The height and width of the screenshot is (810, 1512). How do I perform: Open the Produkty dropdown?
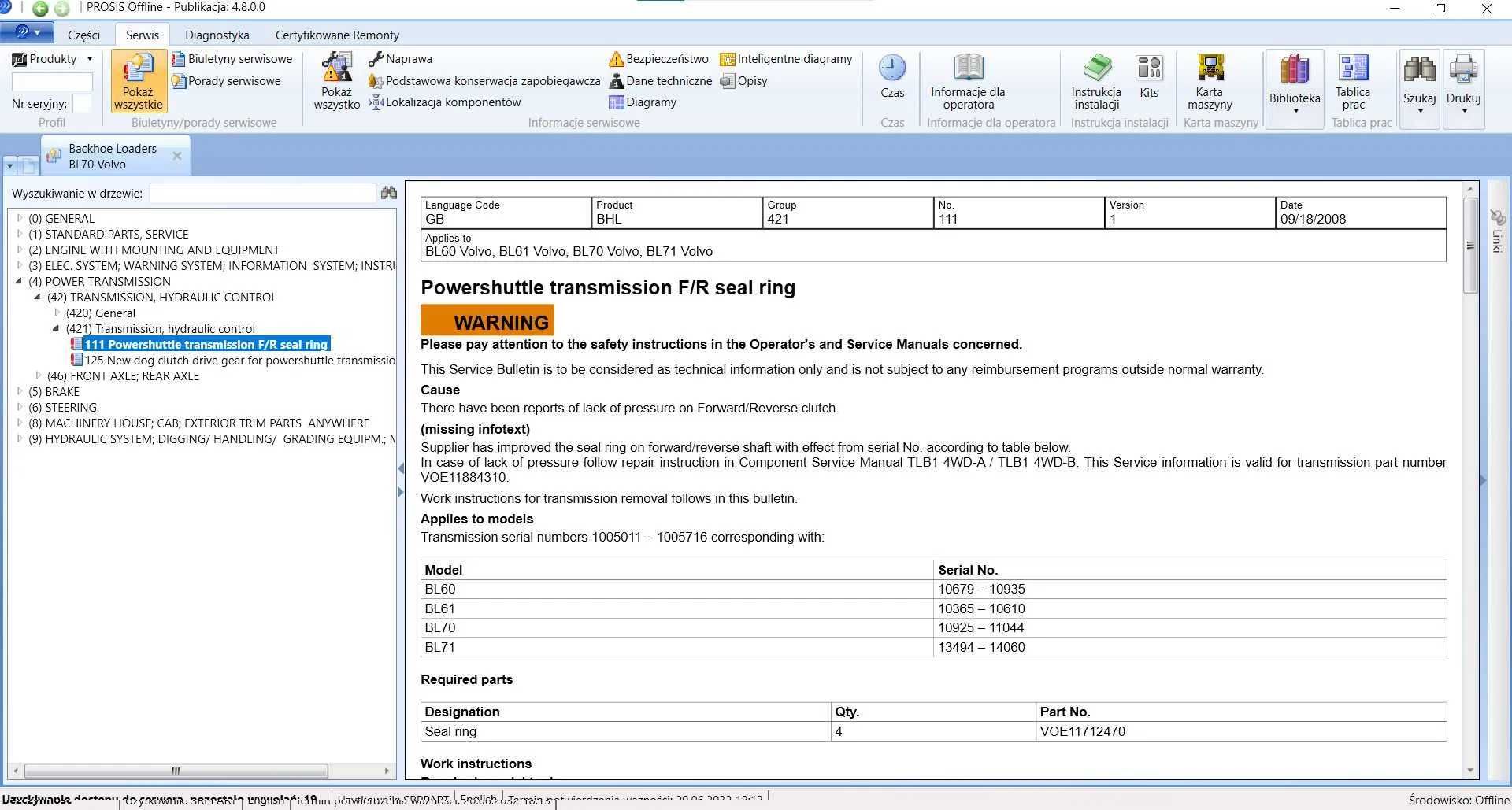click(52, 59)
